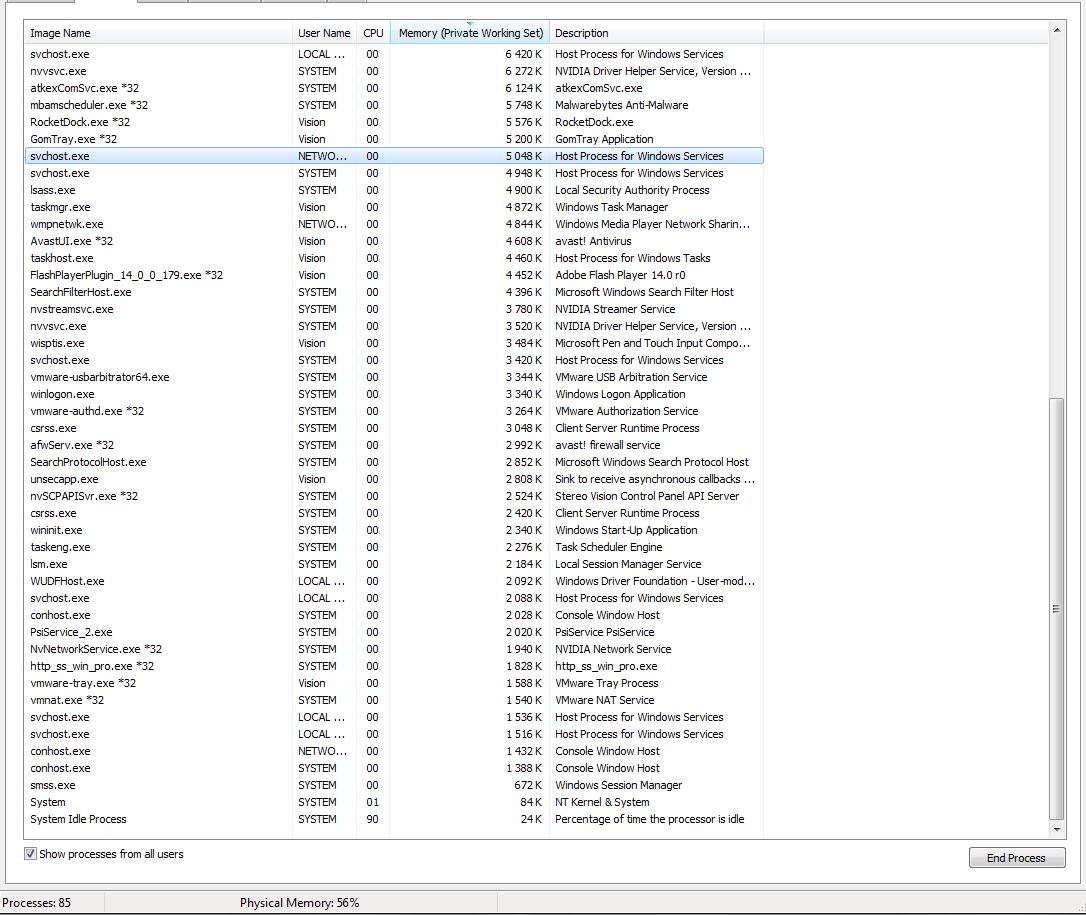Toggle Show processes from all users checkbox

(31, 855)
